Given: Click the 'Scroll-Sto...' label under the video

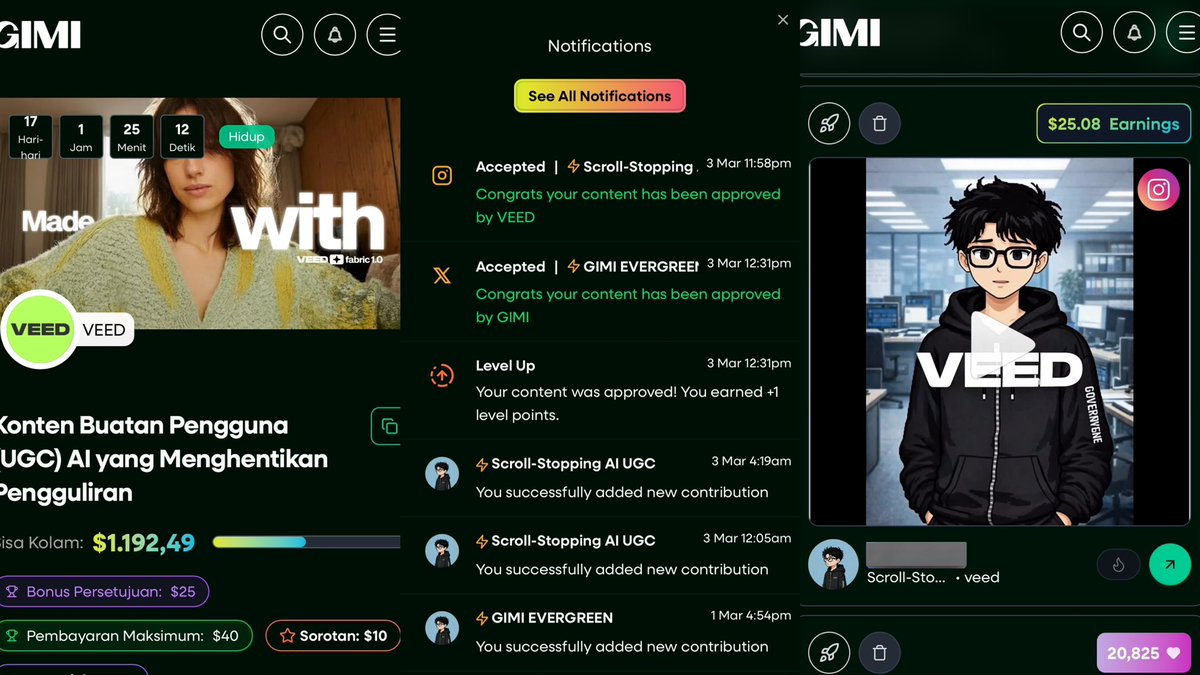Looking at the screenshot, I should pyautogui.click(x=906, y=577).
